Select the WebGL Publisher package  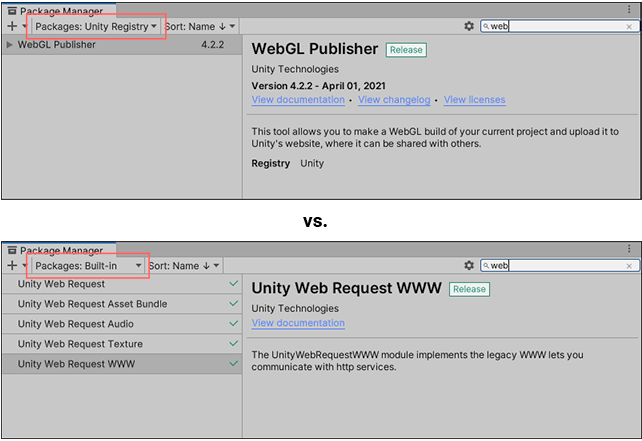tap(122, 45)
